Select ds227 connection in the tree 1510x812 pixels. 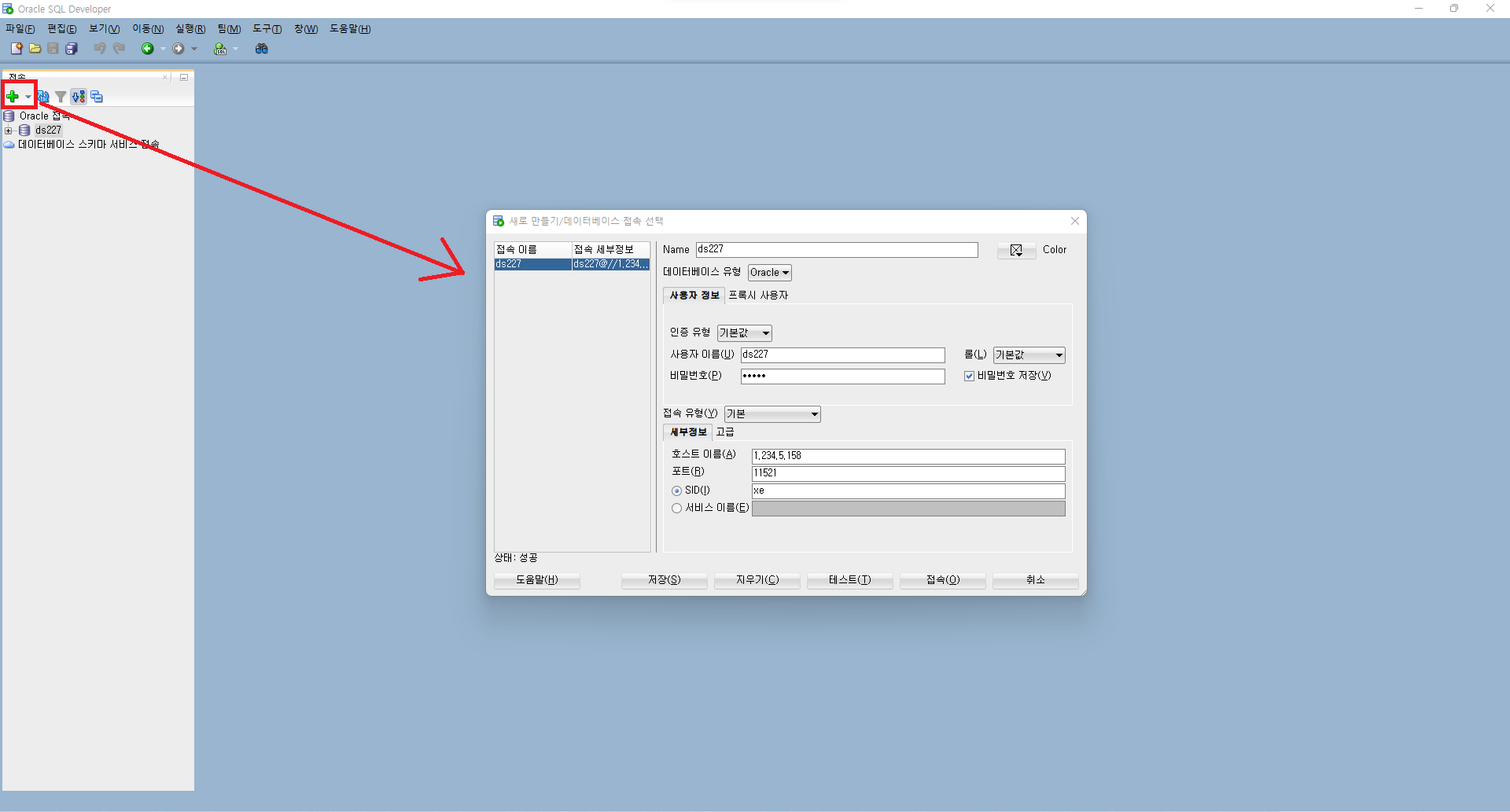coord(48,130)
